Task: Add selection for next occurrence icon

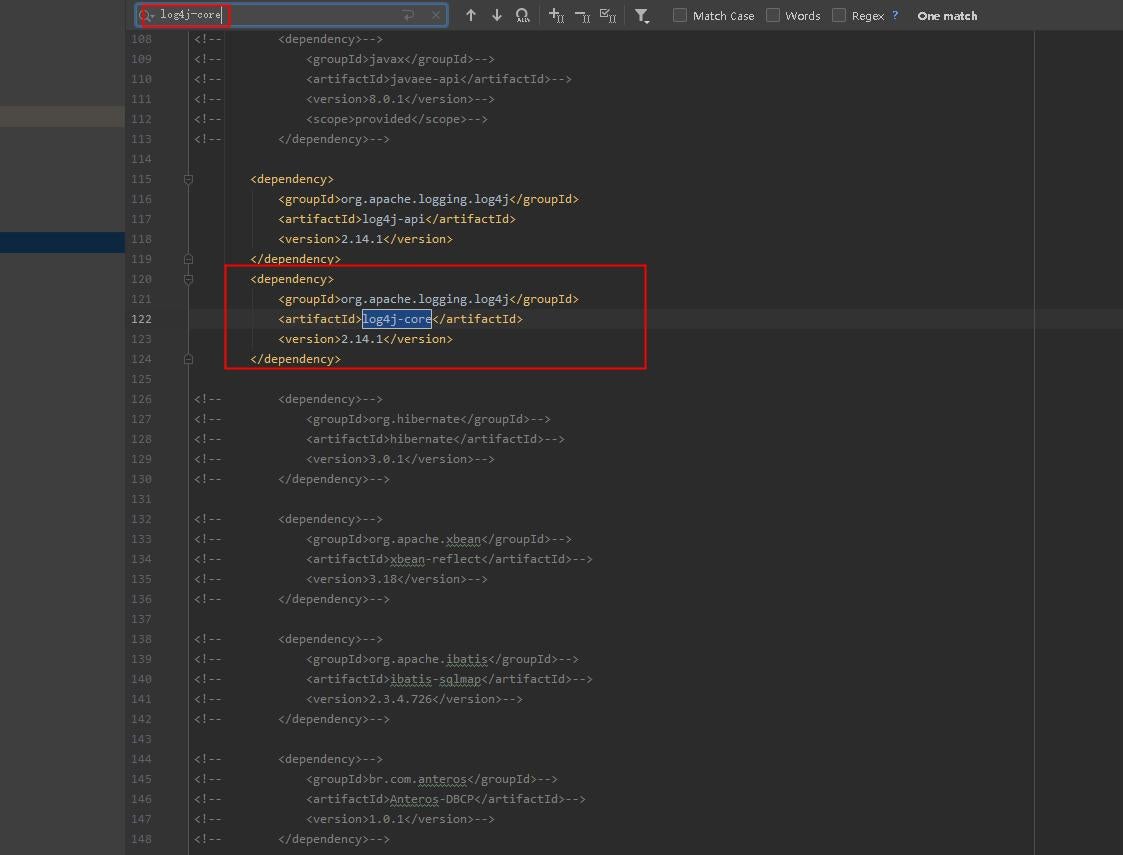Action: 556,15
